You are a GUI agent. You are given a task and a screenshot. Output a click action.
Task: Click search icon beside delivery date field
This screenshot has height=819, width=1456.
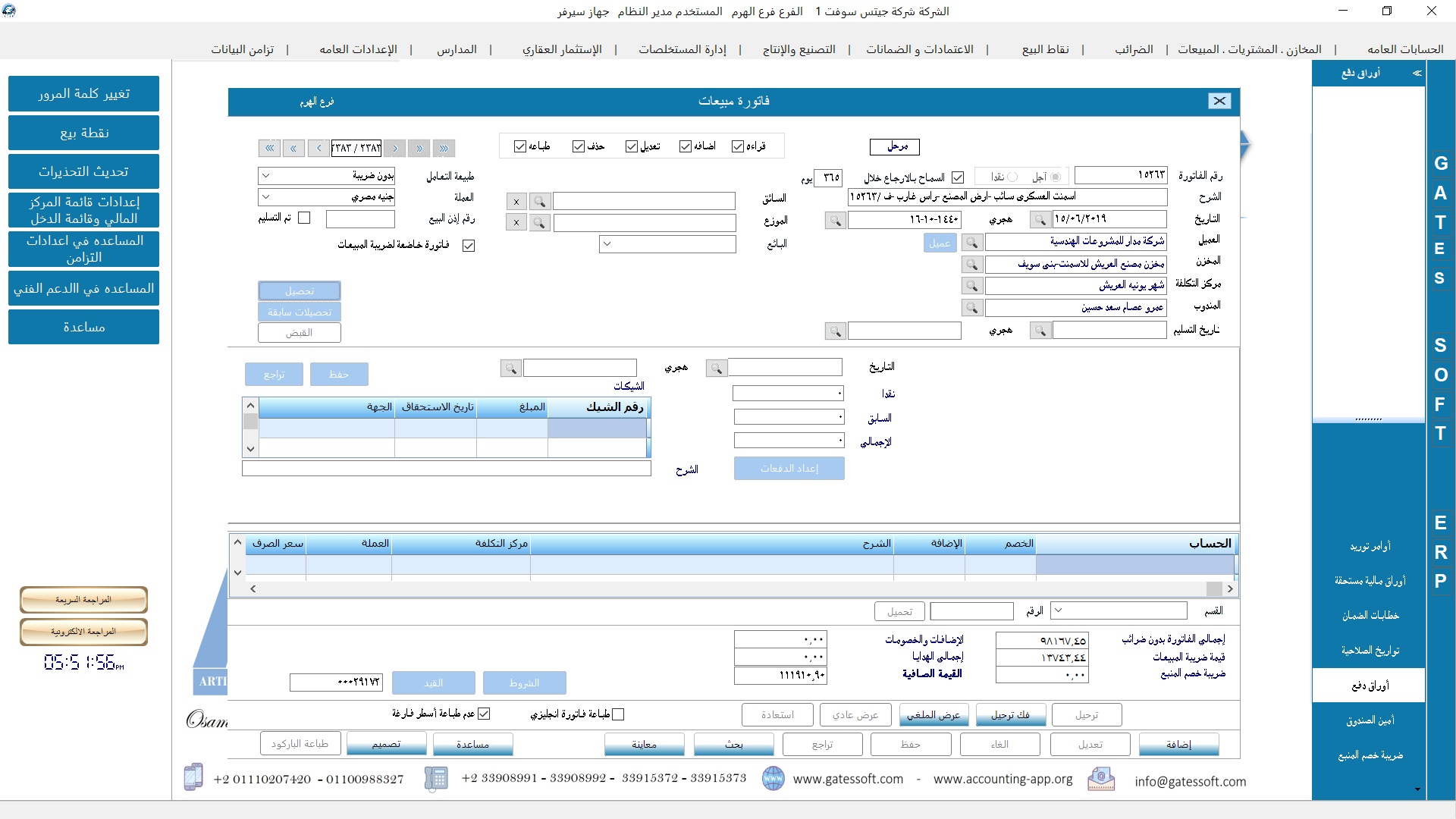tap(1040, 331)
